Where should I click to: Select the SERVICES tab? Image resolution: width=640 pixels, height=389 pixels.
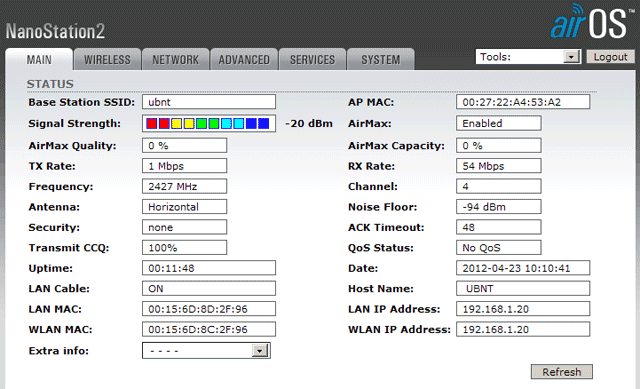coord(312,60)
